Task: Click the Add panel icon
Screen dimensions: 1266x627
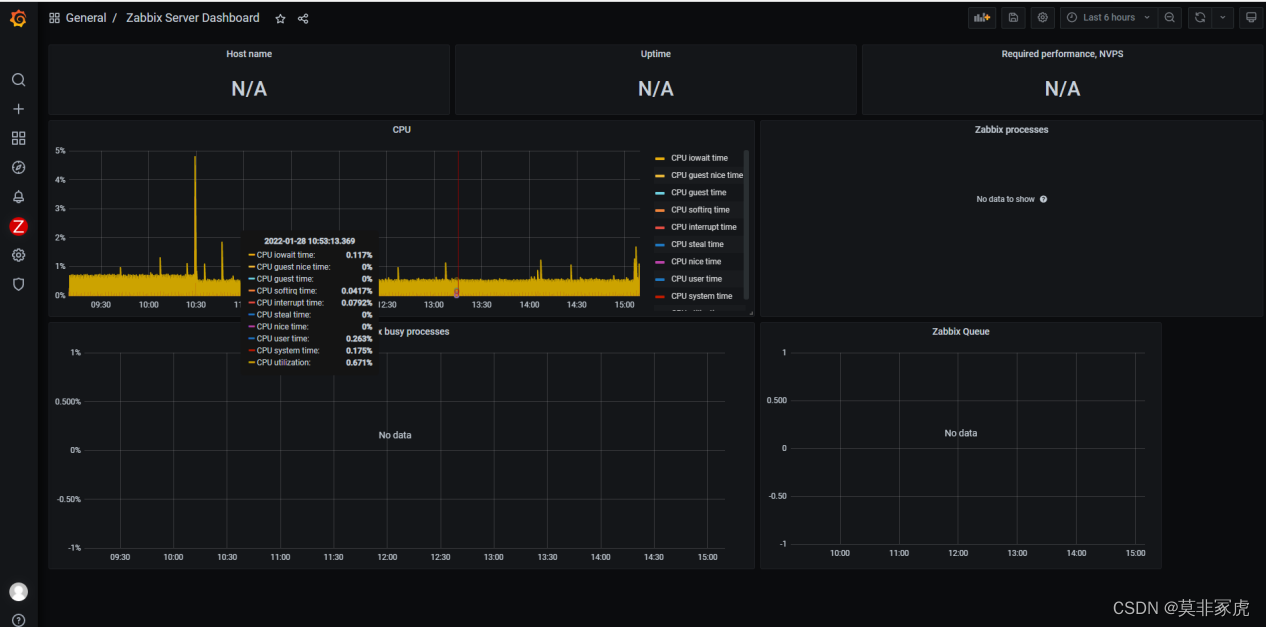Action: tap(982, 17)
